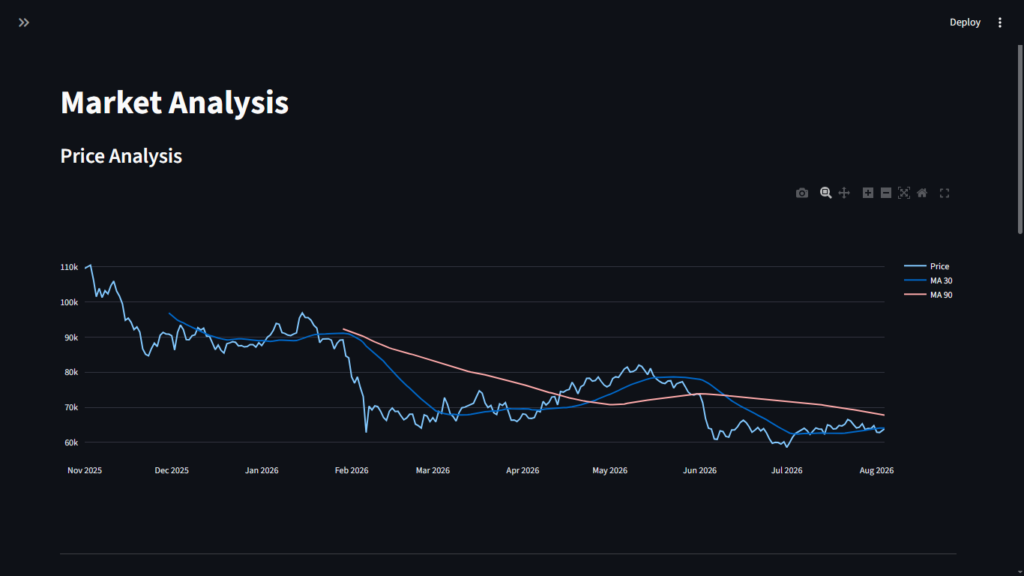
Task: Click the 70k y-axis label
Action: 71,408
